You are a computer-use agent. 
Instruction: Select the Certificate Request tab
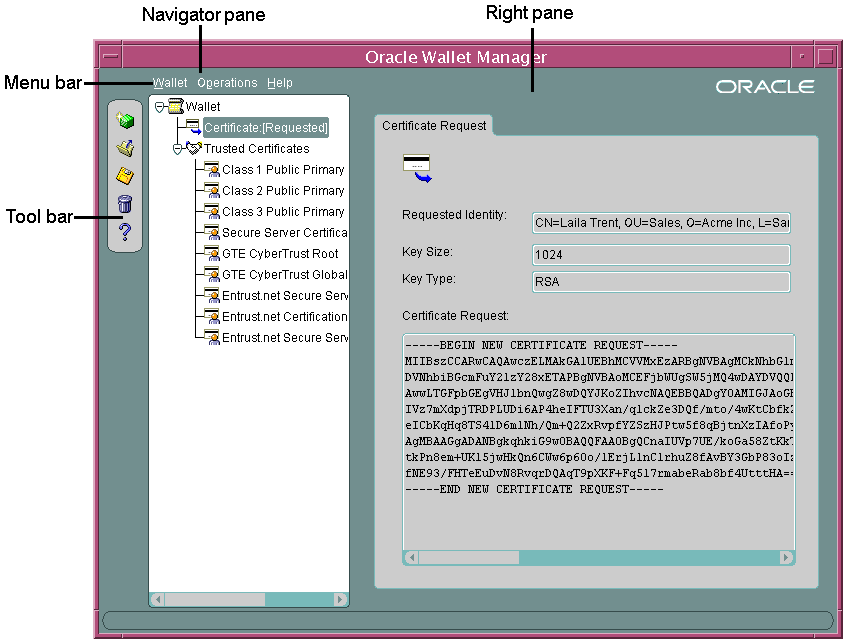[x=434, y=126]
